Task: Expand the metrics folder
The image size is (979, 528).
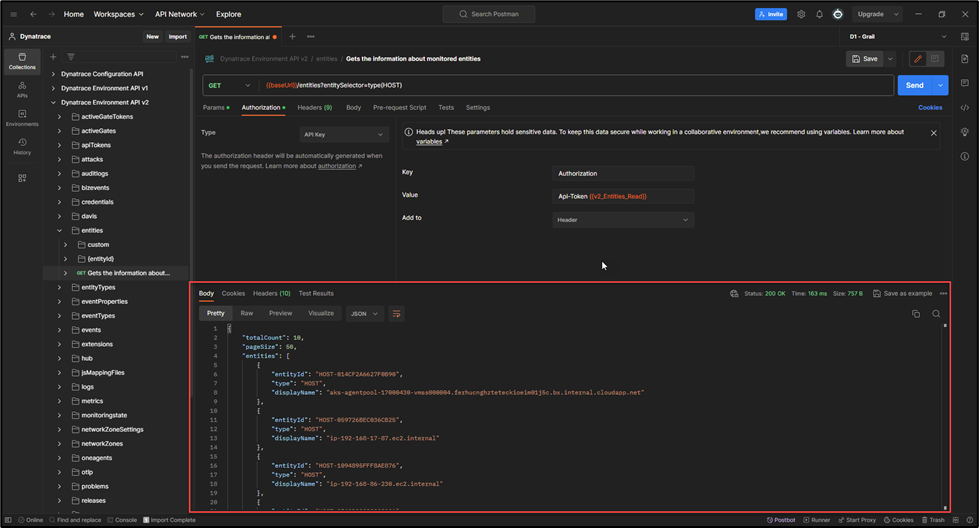Action: pyautogui.click(x=59, y=401)
